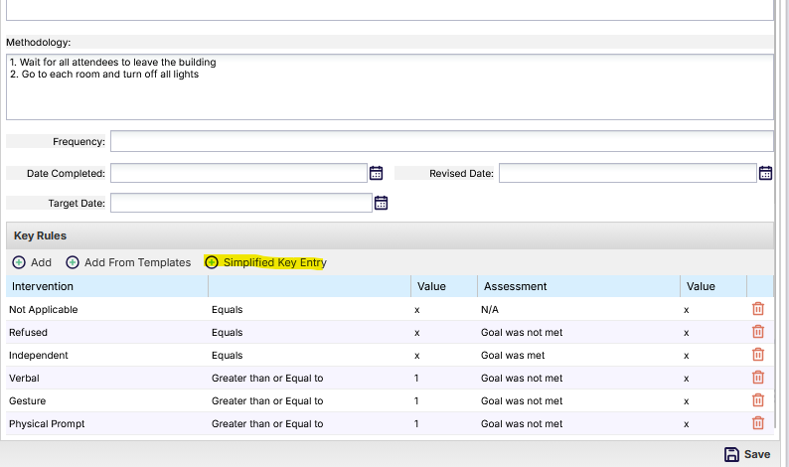Select the Refused intervention cell
This screenshot has width=789, height=467.
click(x=28, y=333)
